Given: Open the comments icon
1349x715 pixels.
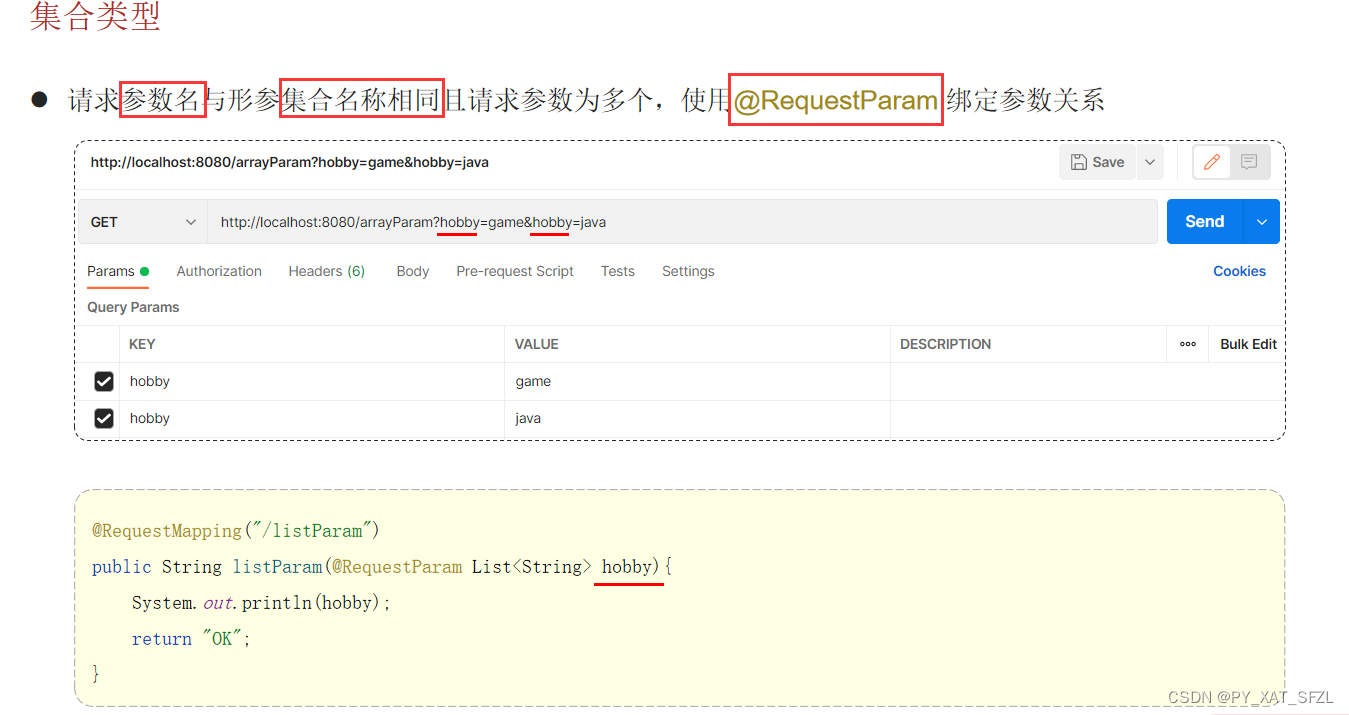Looking at the screenshot, I should tap(1249, 162).
